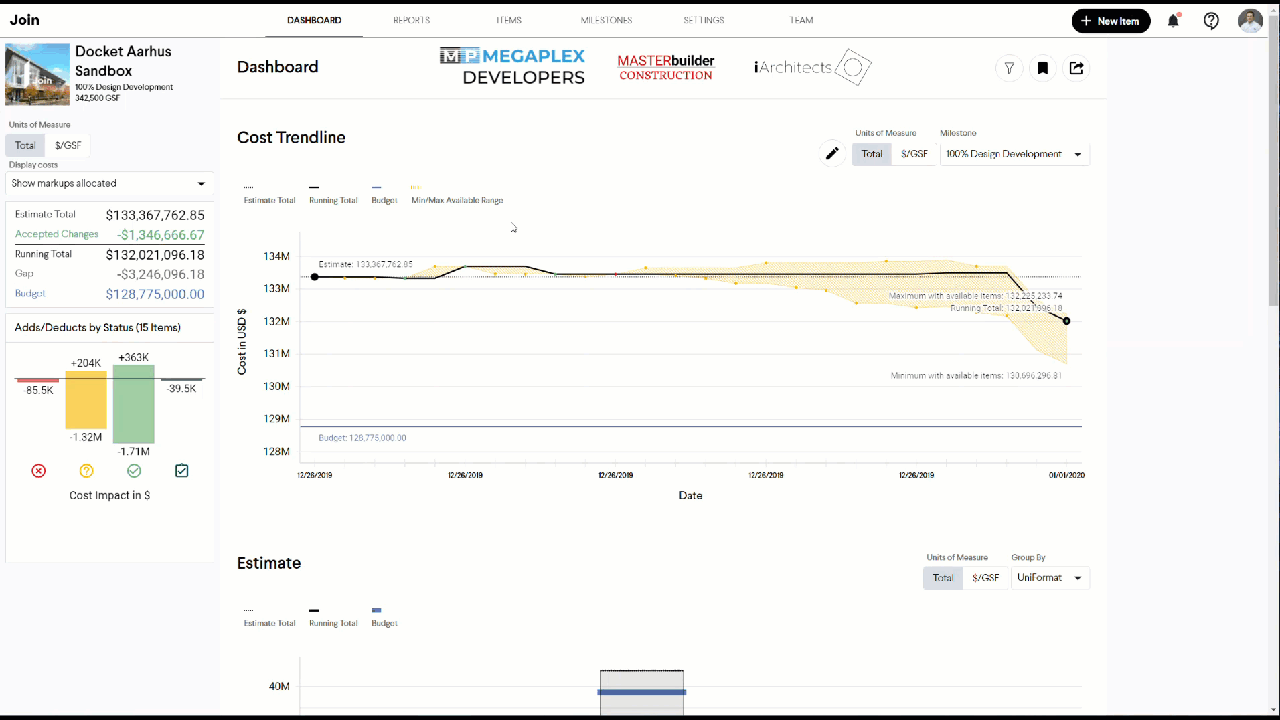Viewport: 1280px width, 720px height.
Task: Click the page vertical scrollbar
Action: (1274, 160)
